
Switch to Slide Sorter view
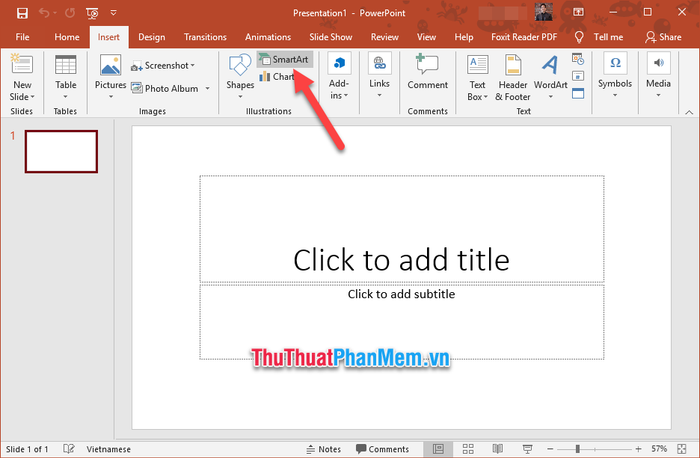466,449
